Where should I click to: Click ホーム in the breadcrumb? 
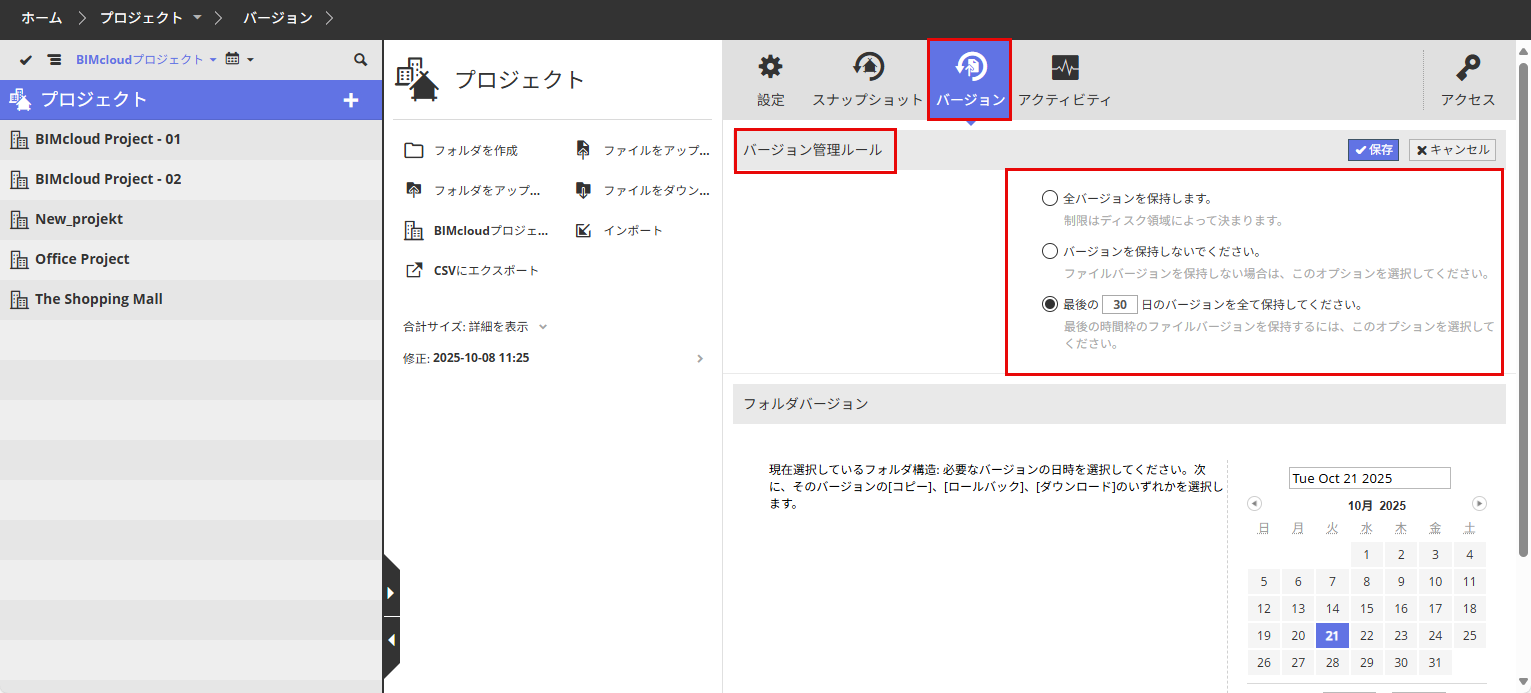42,18
